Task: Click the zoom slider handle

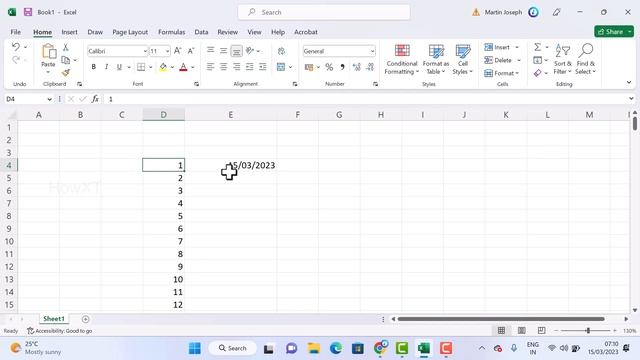Action: point(588,331)
